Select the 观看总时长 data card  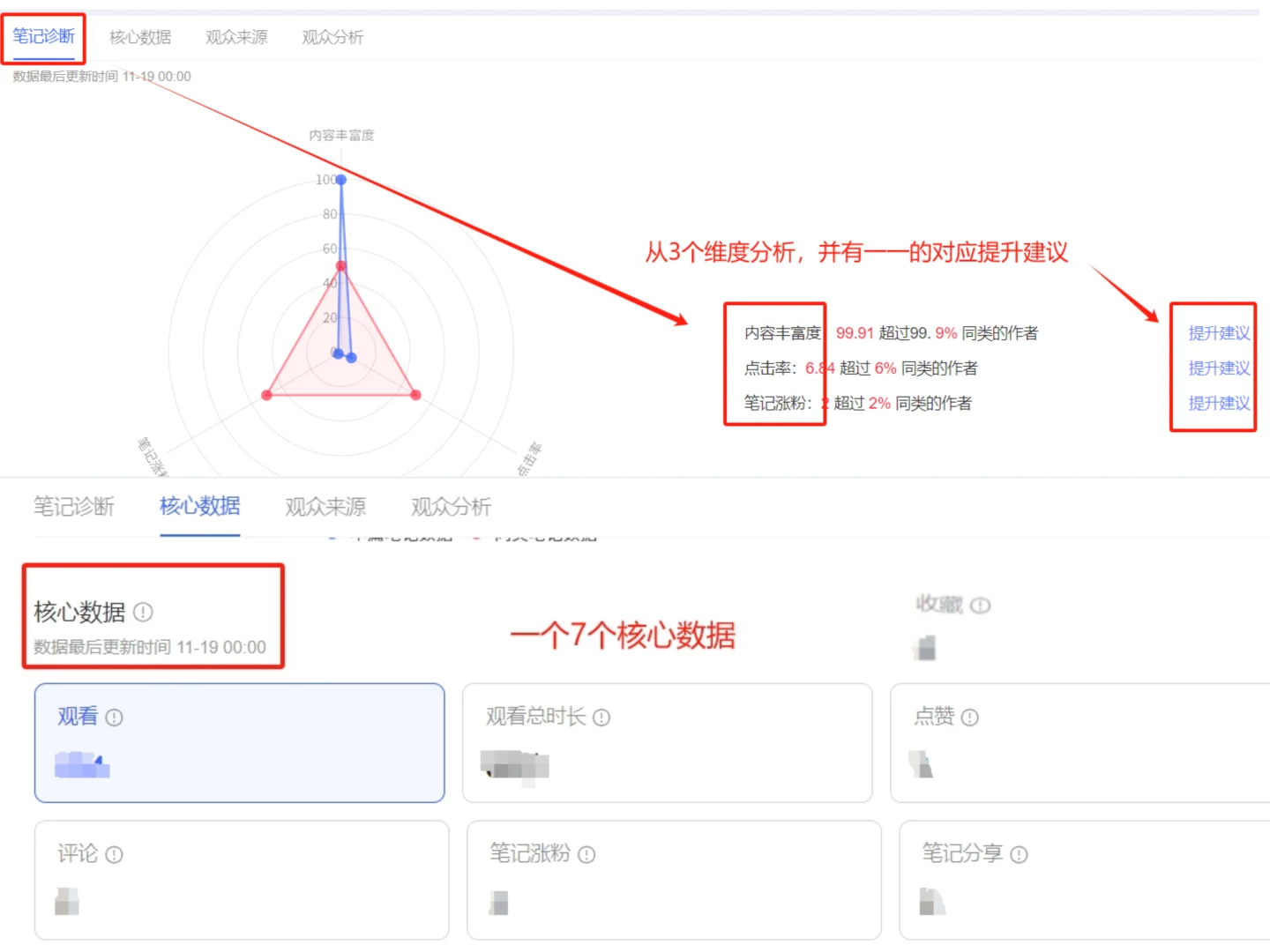click(668, 743)
